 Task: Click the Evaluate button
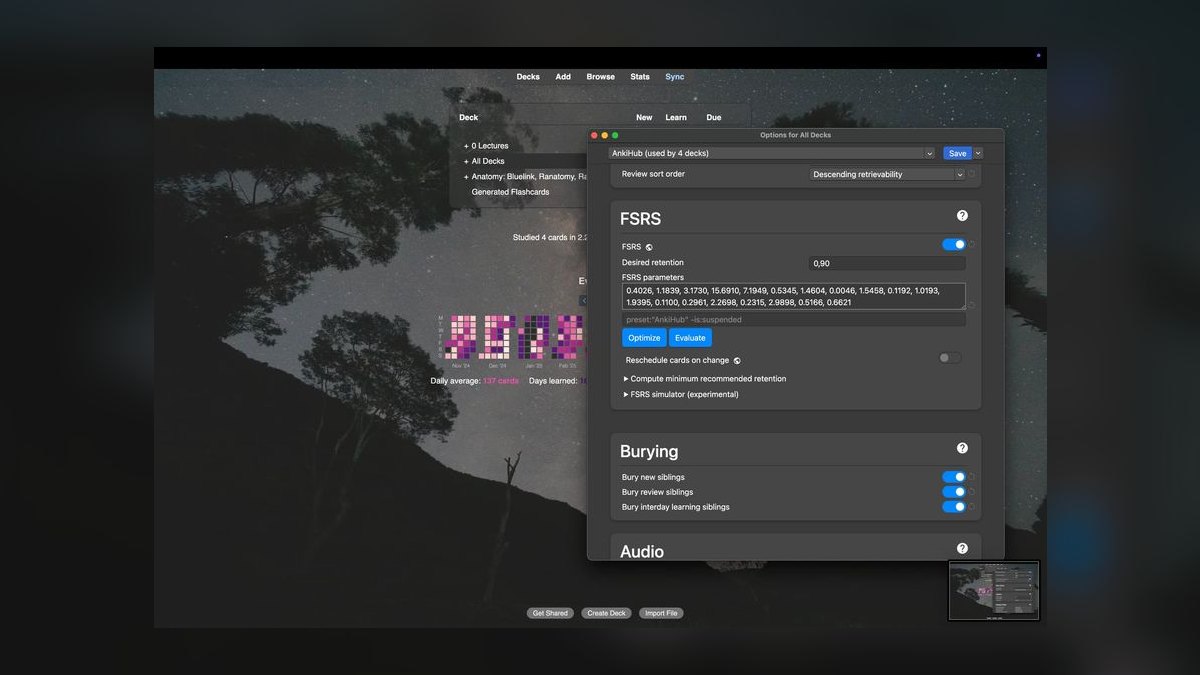[690, 338]
